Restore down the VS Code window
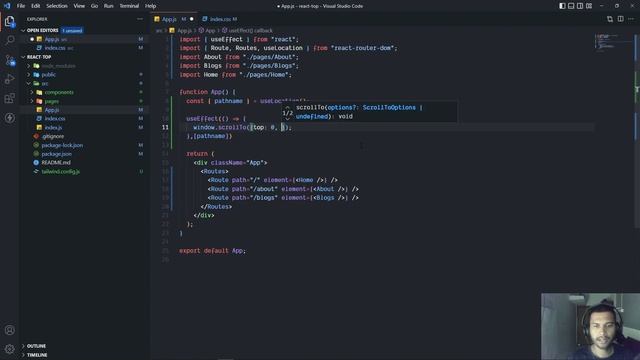 (616, 6)
